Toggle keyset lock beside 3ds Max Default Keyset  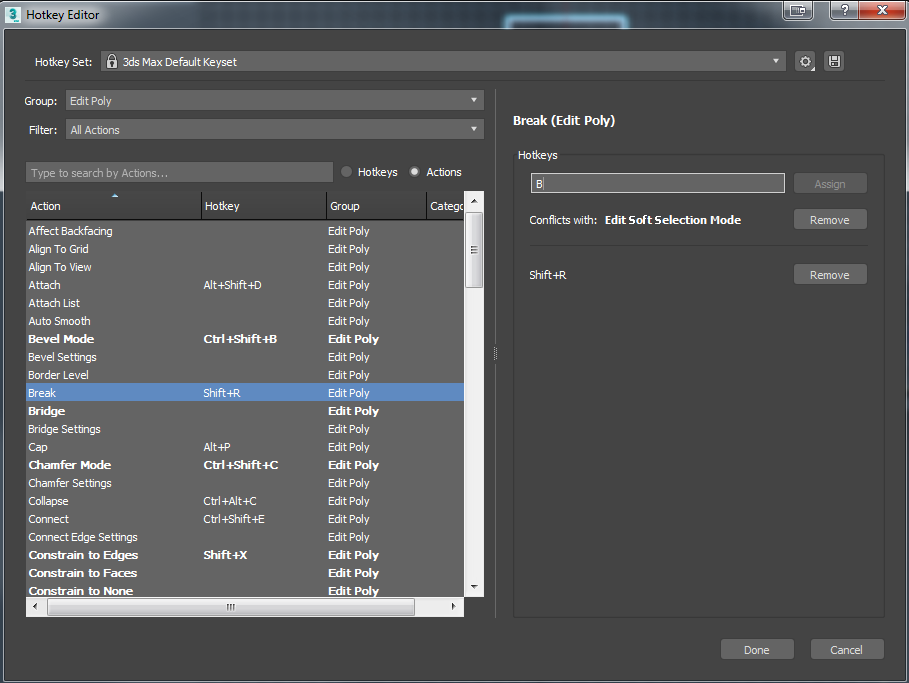(x=111, y=61)
